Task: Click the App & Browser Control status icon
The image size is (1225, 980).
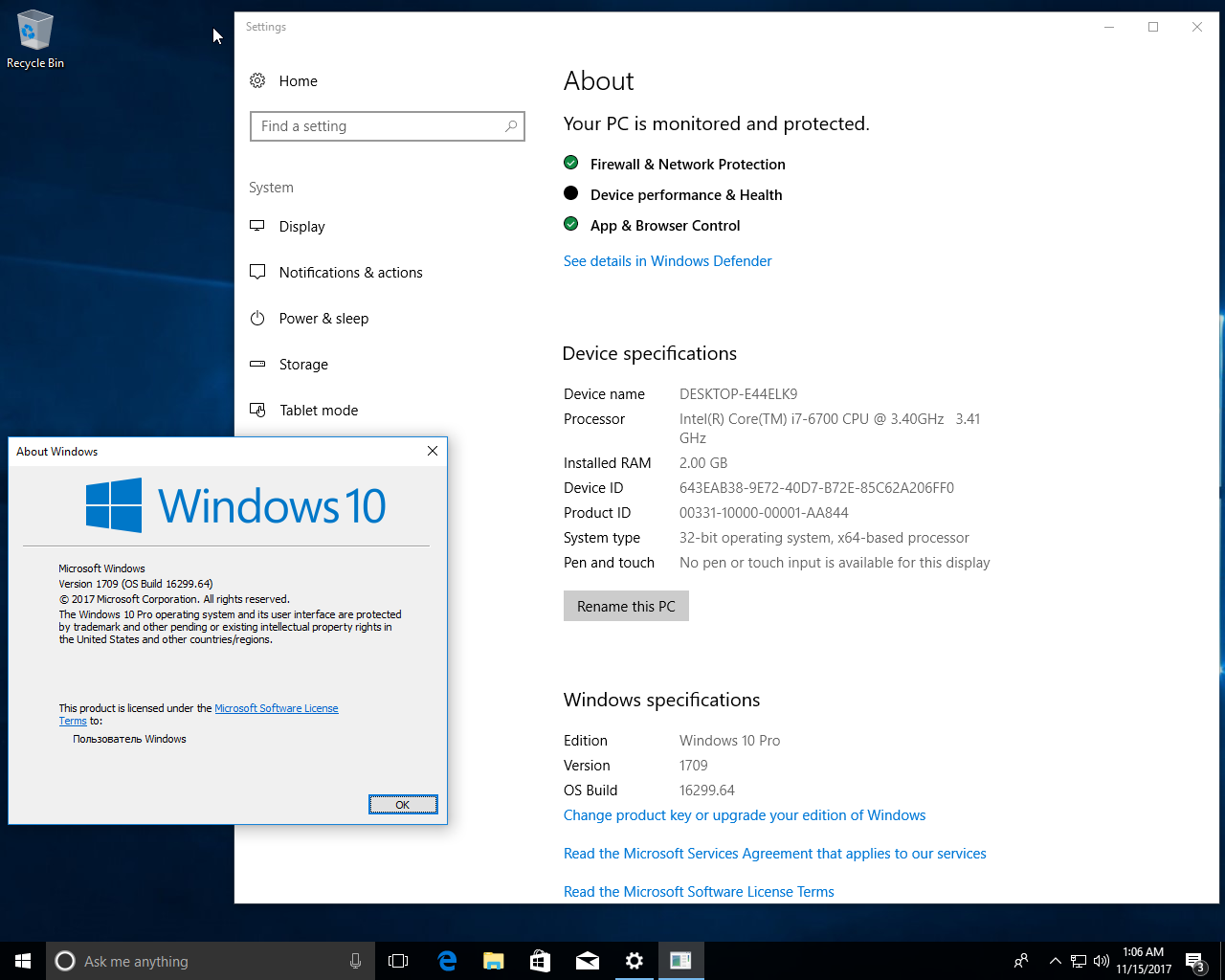Action: tap(571, 224)
